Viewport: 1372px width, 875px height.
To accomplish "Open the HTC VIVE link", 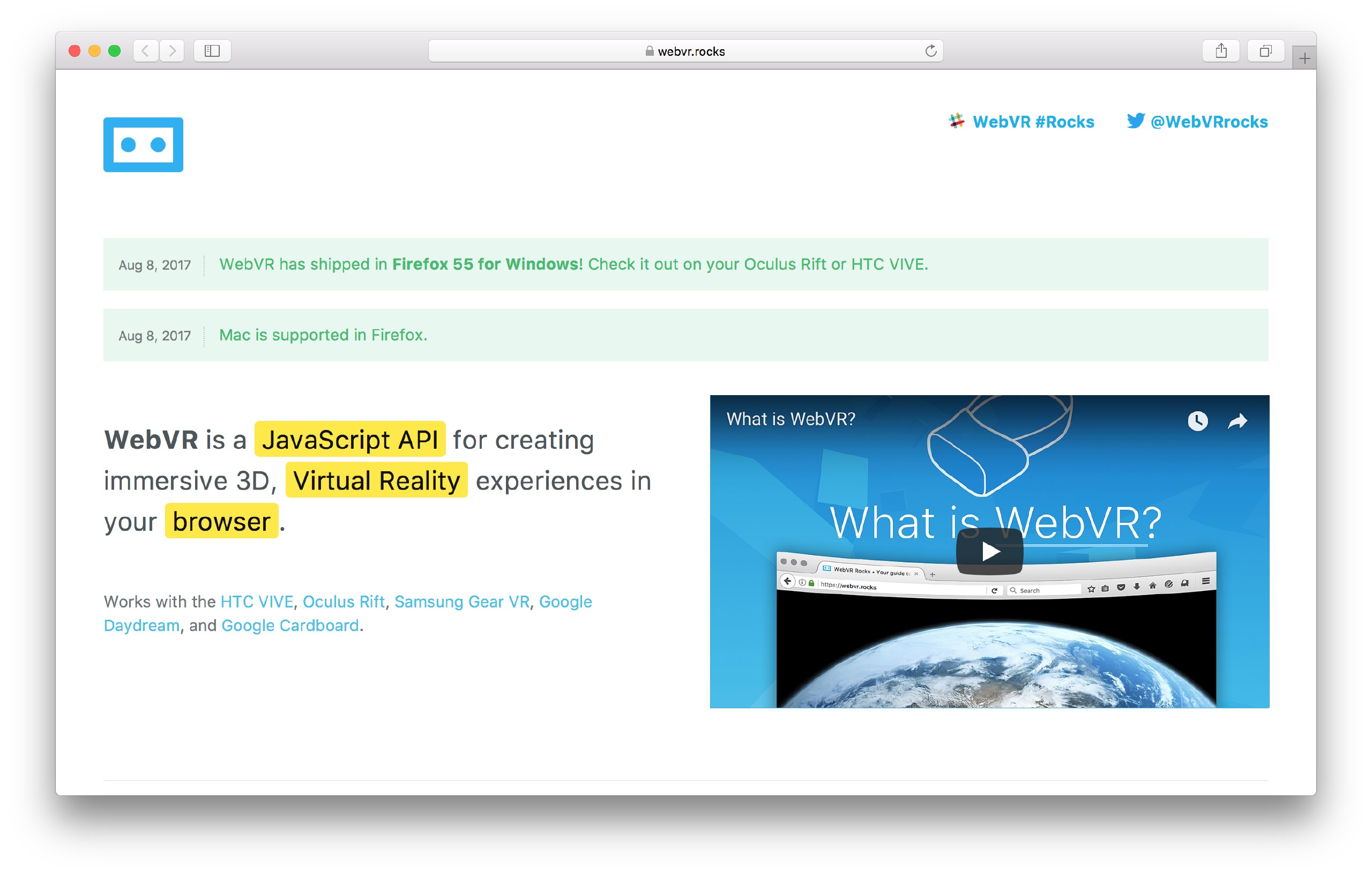I will click(x=256, y=602).
